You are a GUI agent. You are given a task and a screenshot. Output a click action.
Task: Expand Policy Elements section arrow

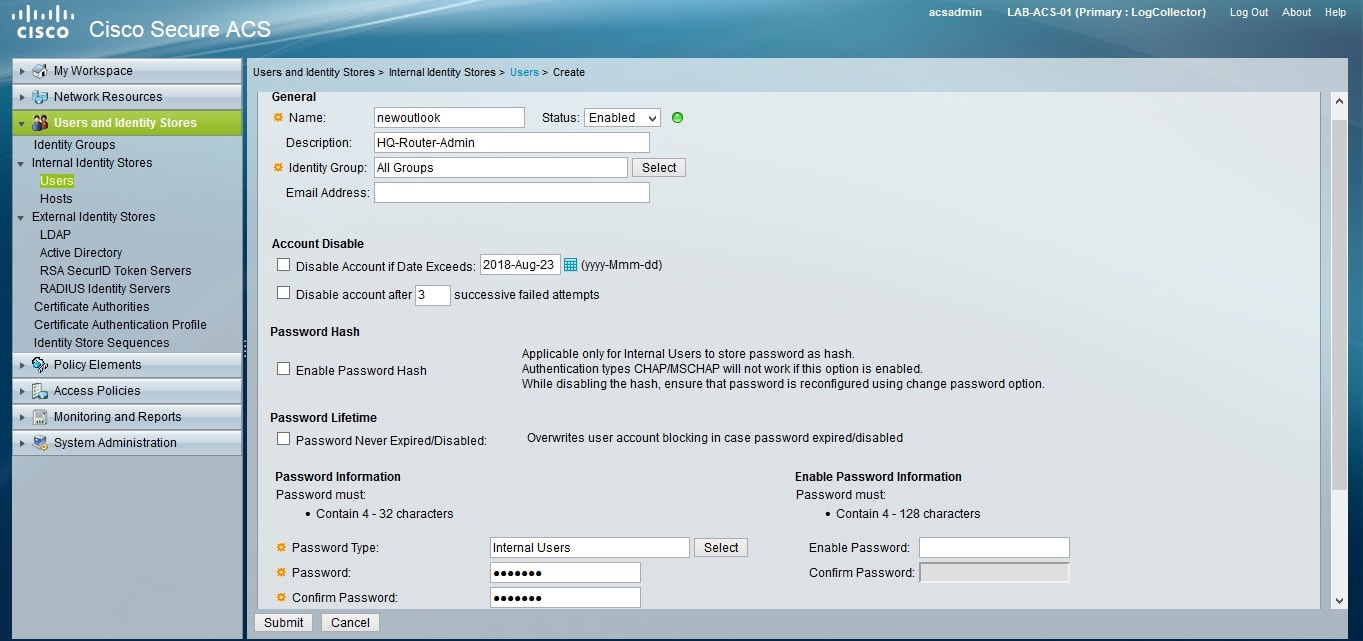(x=22, y=365)
